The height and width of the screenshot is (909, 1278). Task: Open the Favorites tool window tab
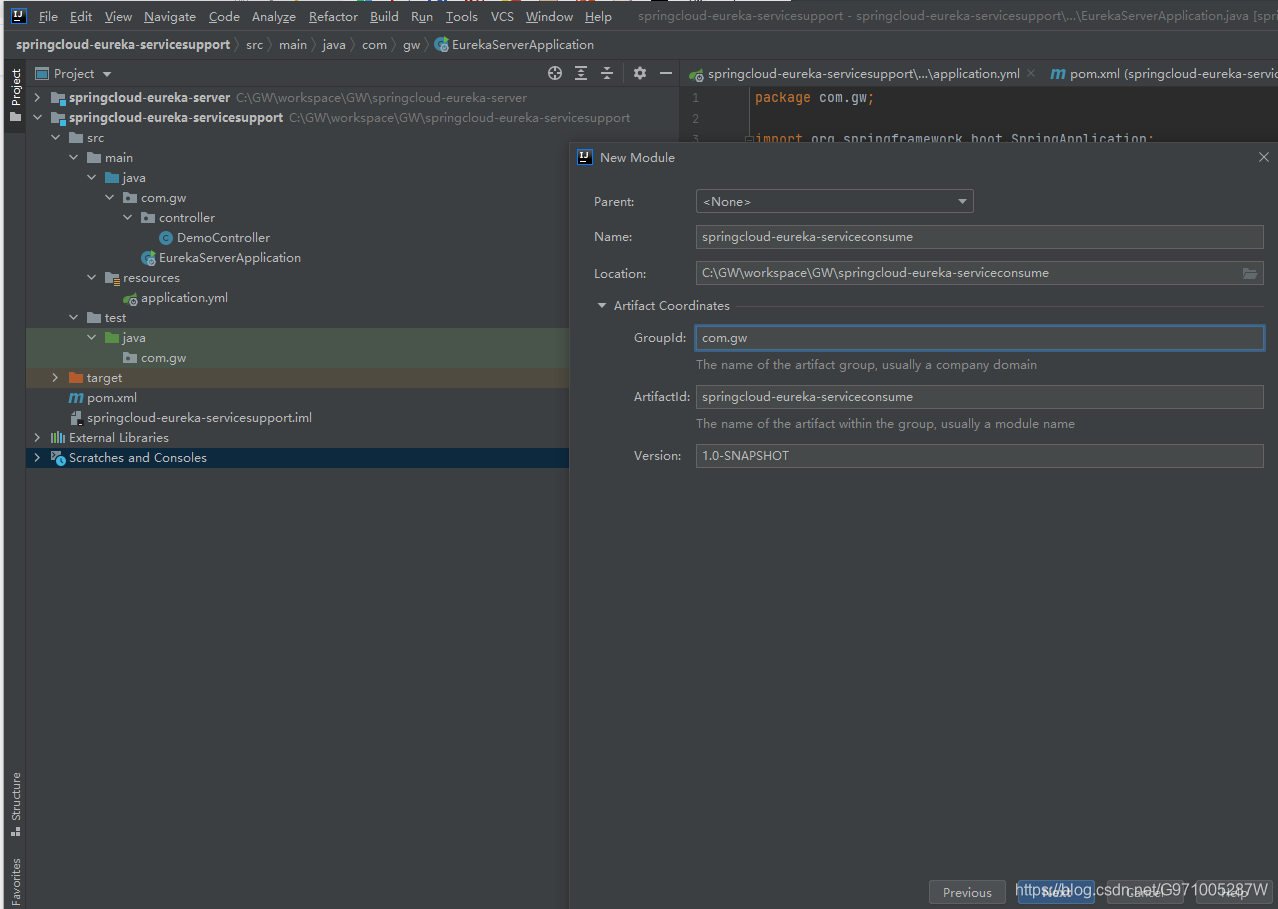tap(15, 880)
